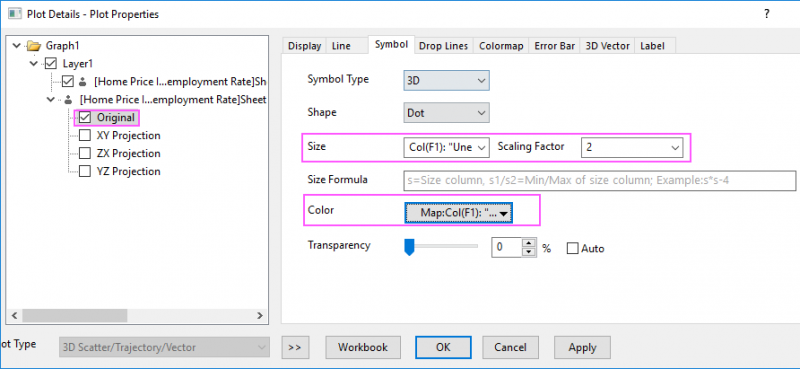The height and width of the screenshot is (369, 800).
Task: Open the Size column dropdown
Action: [x=446, y=147]
